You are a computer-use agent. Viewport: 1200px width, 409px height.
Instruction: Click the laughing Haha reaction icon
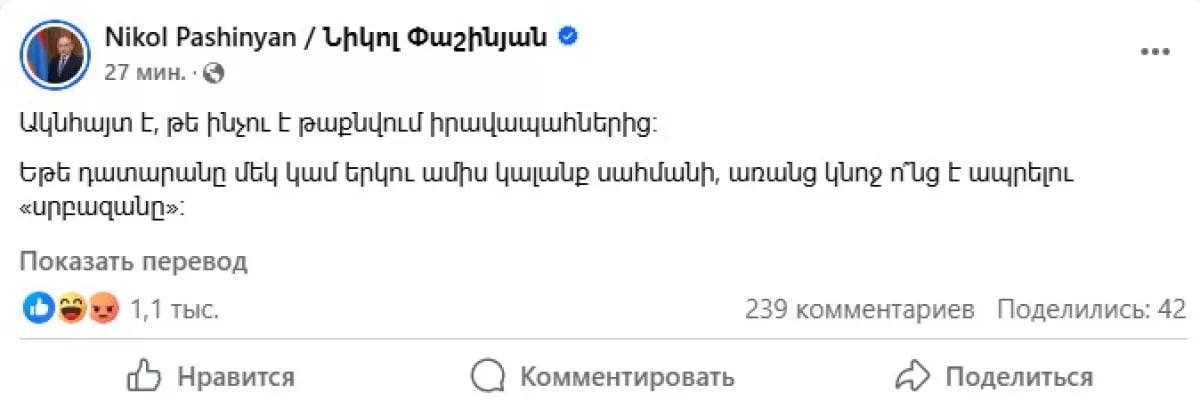tap(71, 310)
